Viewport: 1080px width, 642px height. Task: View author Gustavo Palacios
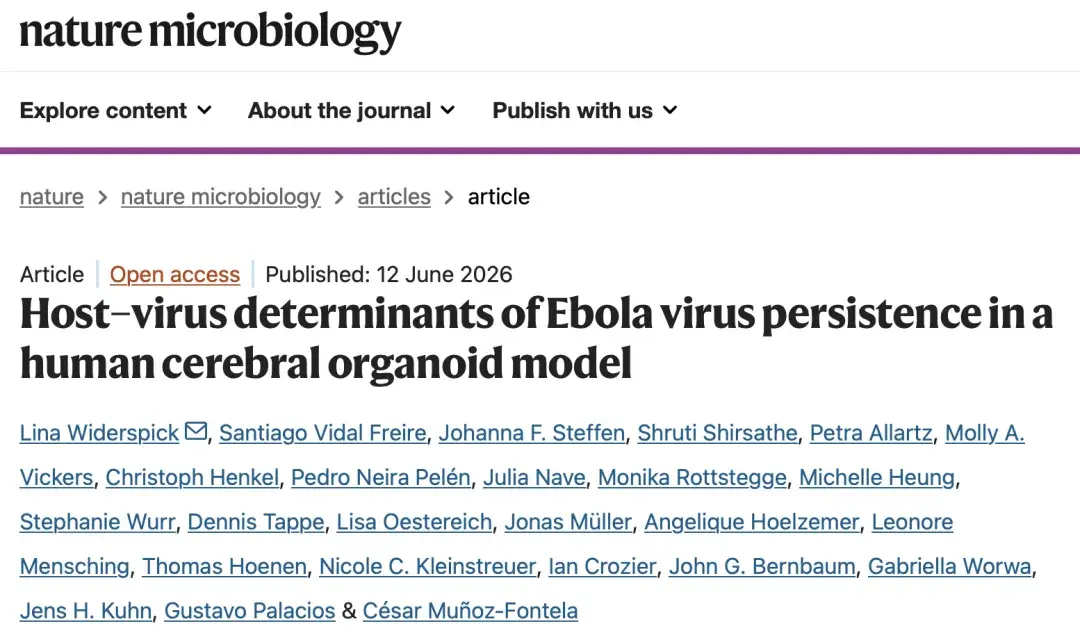(x=249, y=611)
